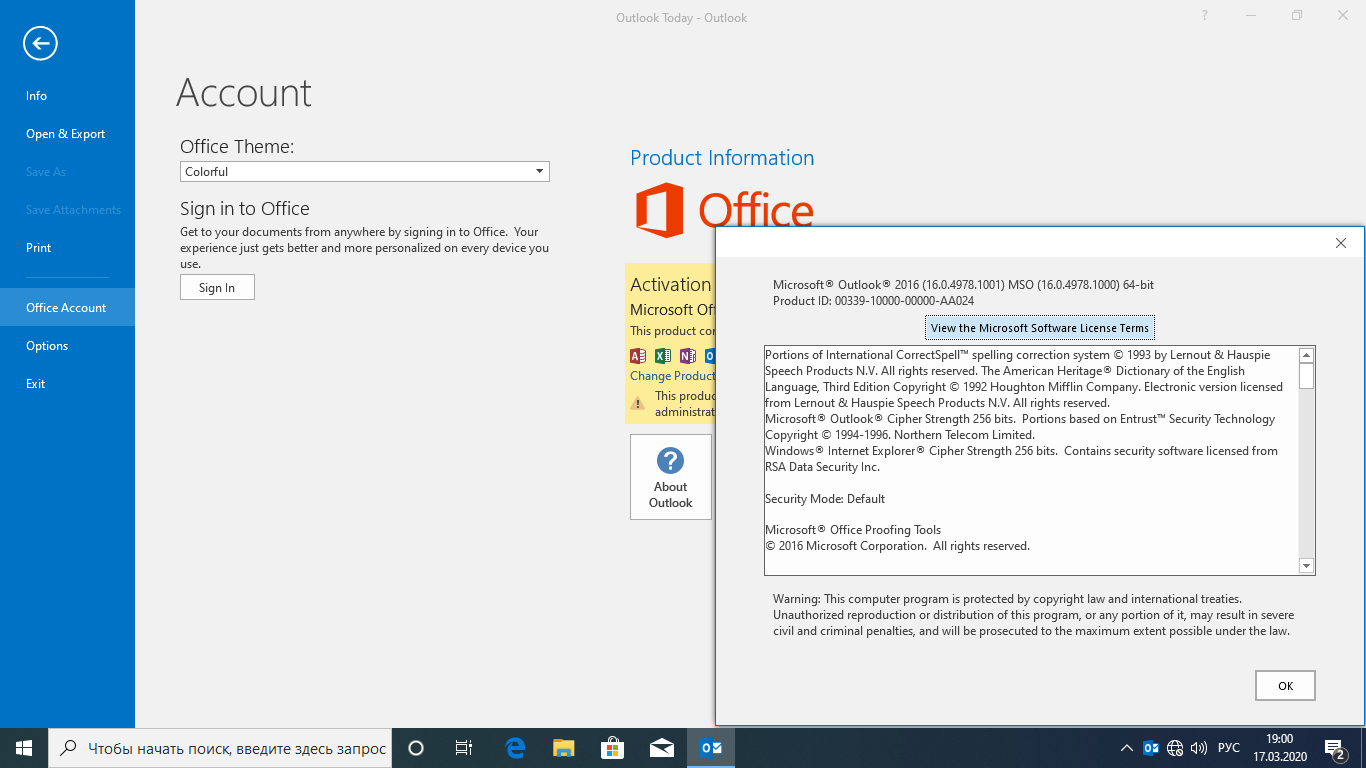Screen dimensions: 1366x768
Task: Click the Access icon under Activation
Action: pos(638,356)
